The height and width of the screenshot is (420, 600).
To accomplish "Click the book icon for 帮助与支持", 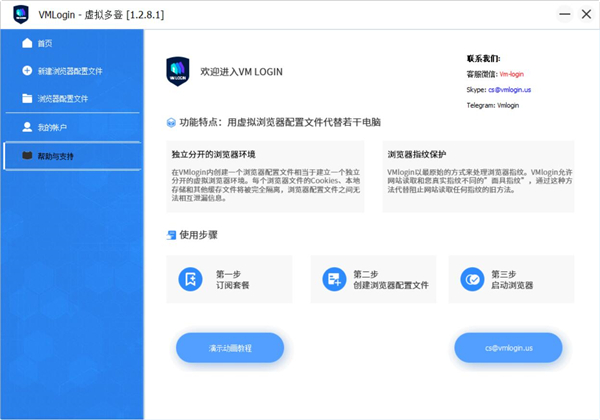I will 27,156.
